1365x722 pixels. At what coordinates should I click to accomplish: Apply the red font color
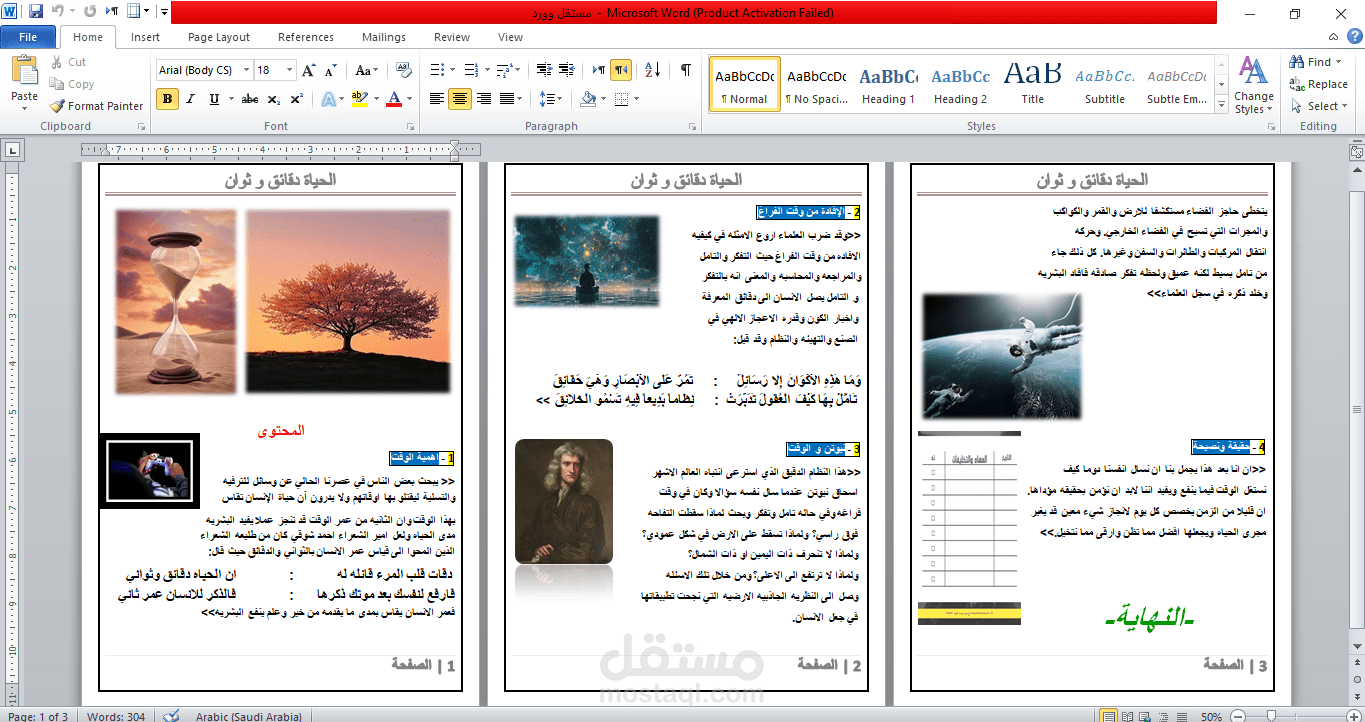(x=394, y=99)
